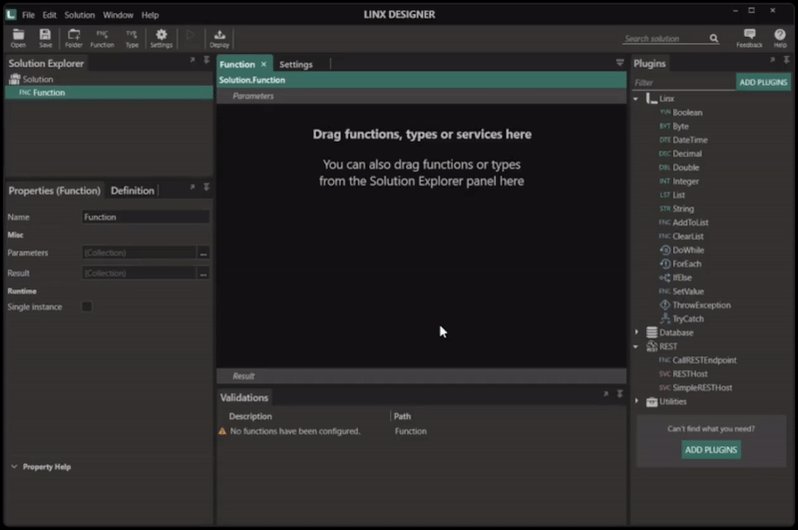
Task: Switch to the Settings tab
Action: point(296,65)
